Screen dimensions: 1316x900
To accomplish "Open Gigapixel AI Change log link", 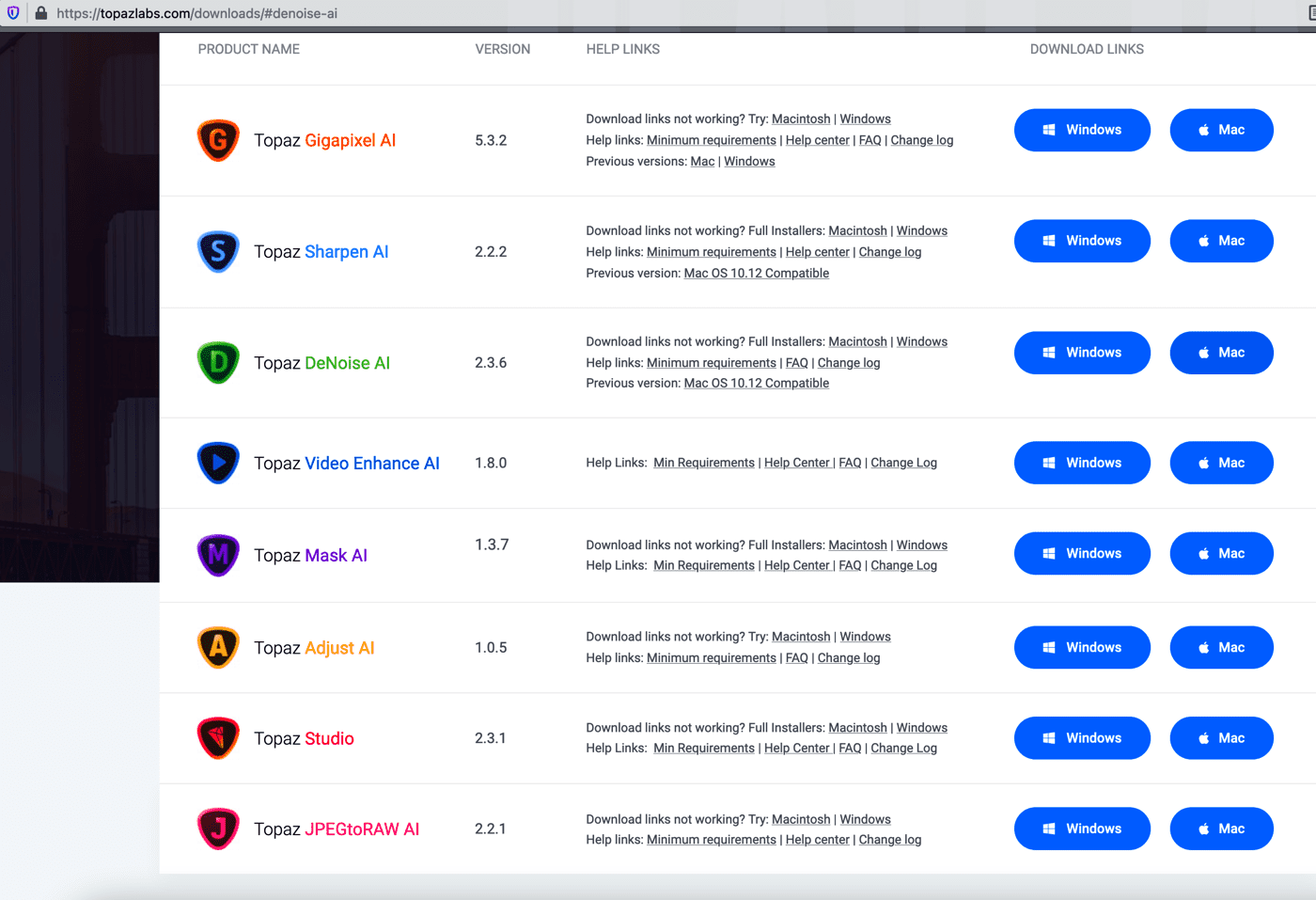I will point(922,140).
